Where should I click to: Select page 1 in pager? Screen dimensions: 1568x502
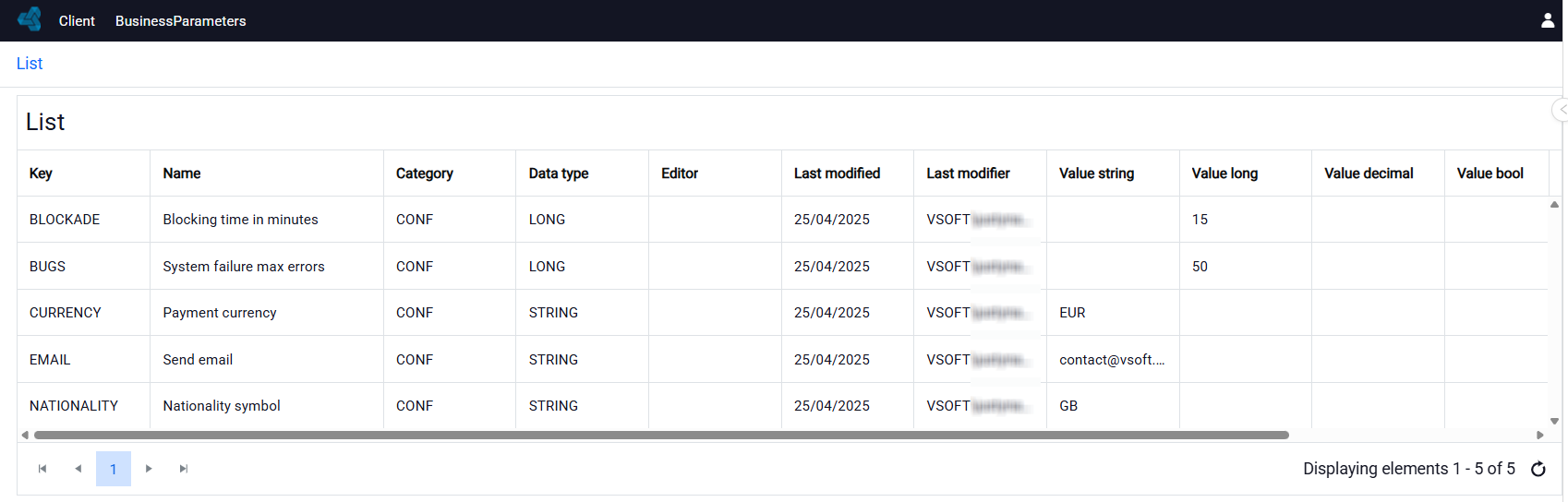(x=114, y=469)
